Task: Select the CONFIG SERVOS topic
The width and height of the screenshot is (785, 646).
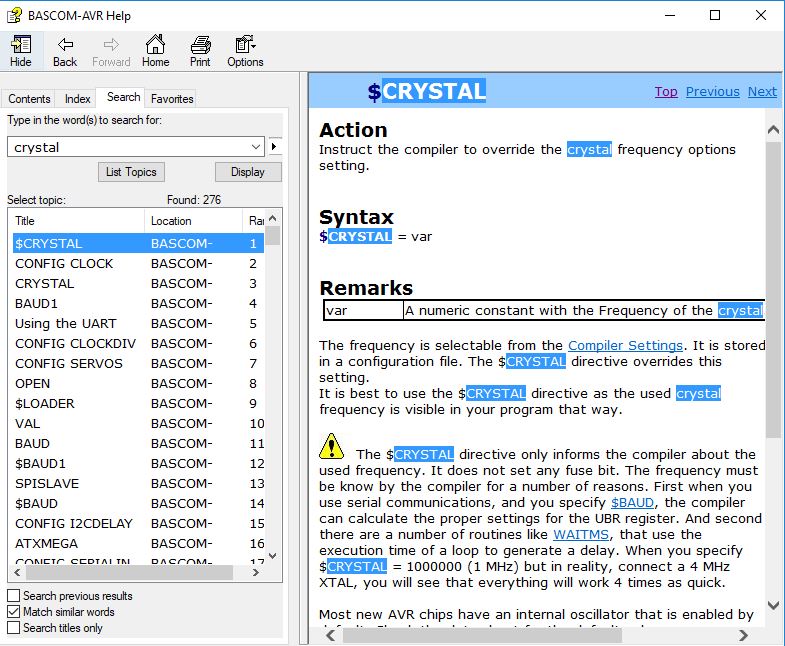Action: coord(137,364)
